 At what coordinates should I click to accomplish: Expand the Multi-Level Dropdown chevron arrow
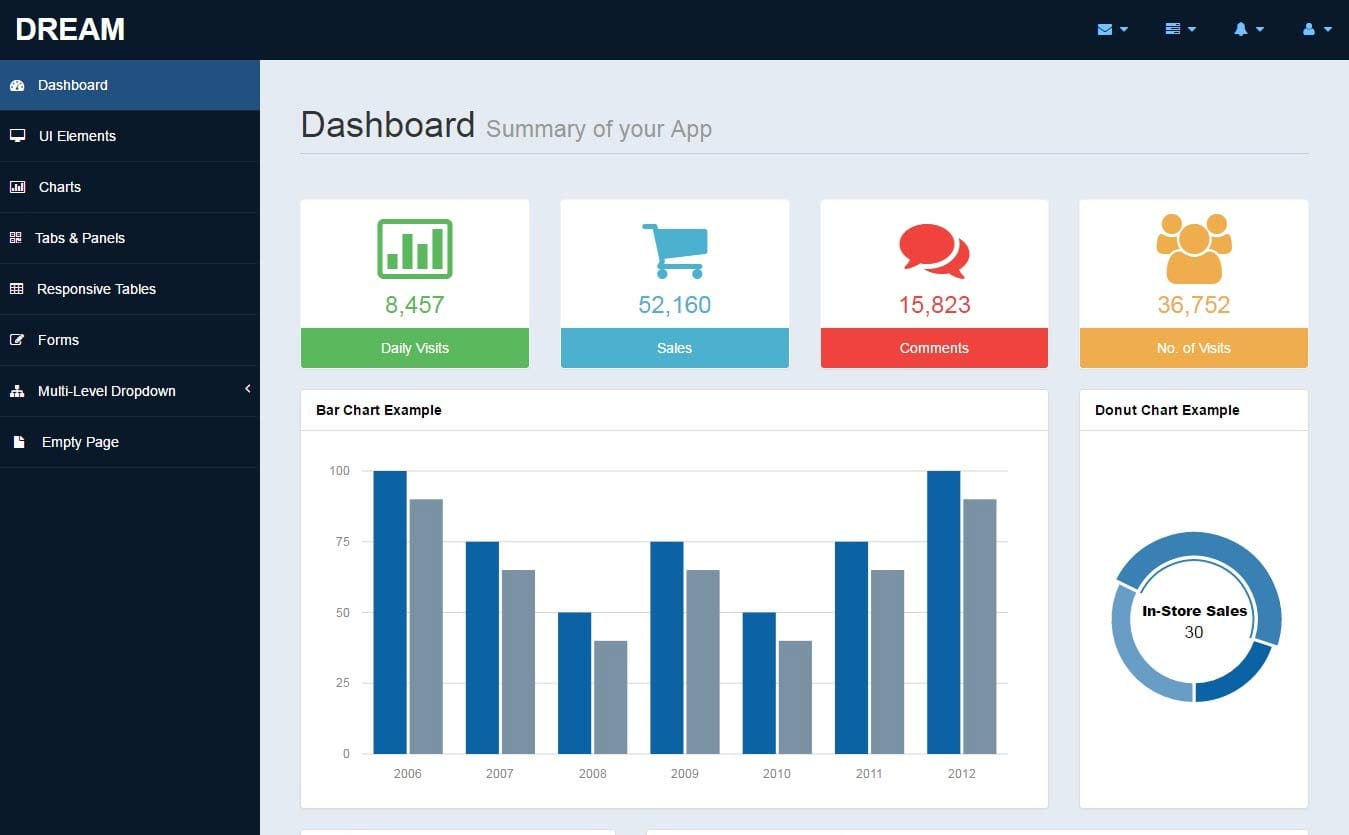pos(247,389)
